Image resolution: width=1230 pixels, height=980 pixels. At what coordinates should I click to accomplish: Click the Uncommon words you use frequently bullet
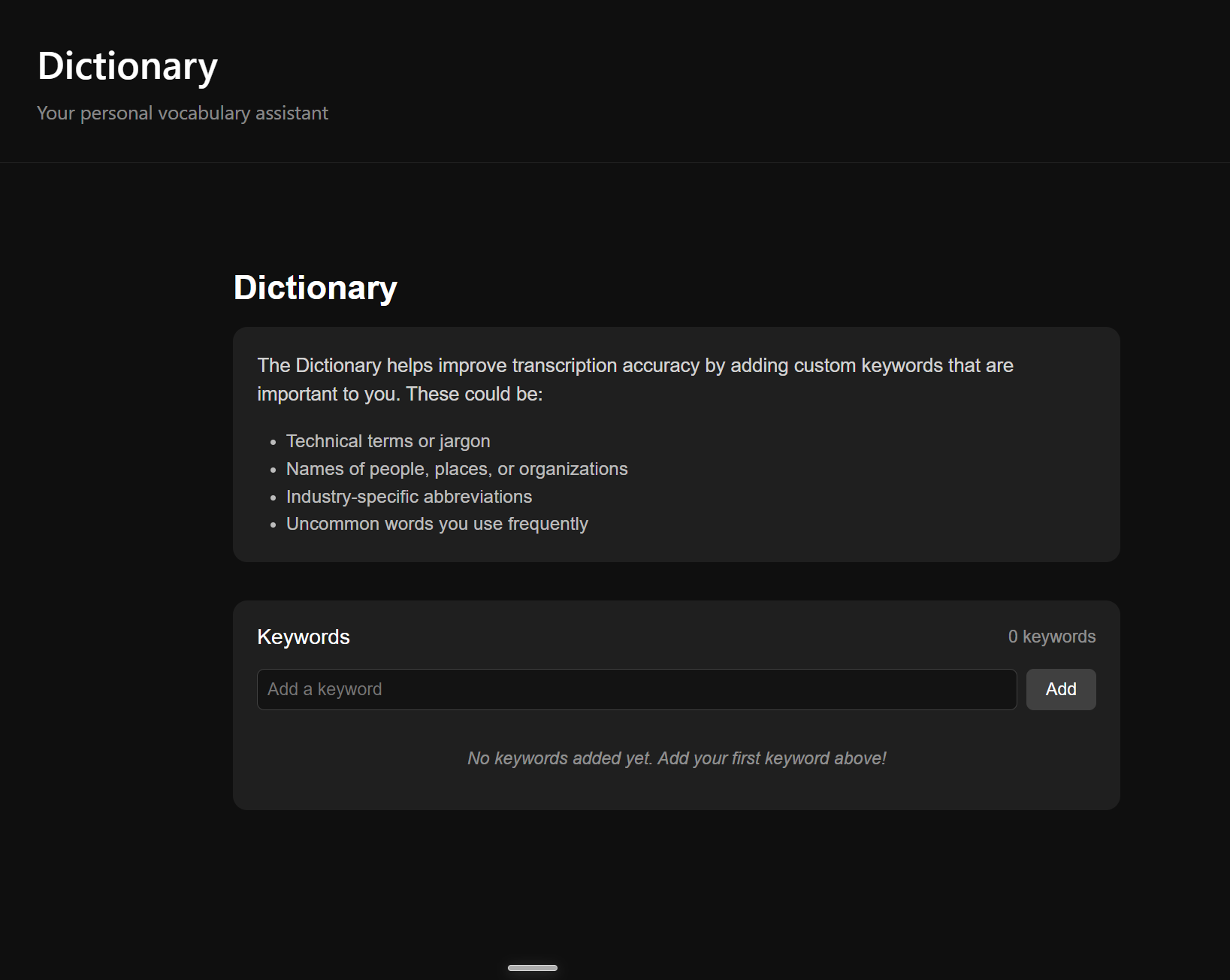437,523
